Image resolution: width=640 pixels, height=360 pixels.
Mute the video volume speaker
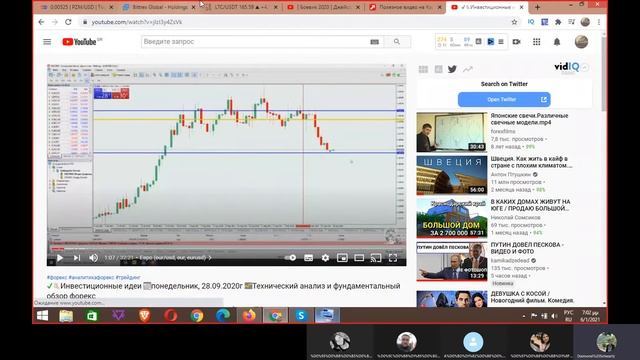(93, 258)
